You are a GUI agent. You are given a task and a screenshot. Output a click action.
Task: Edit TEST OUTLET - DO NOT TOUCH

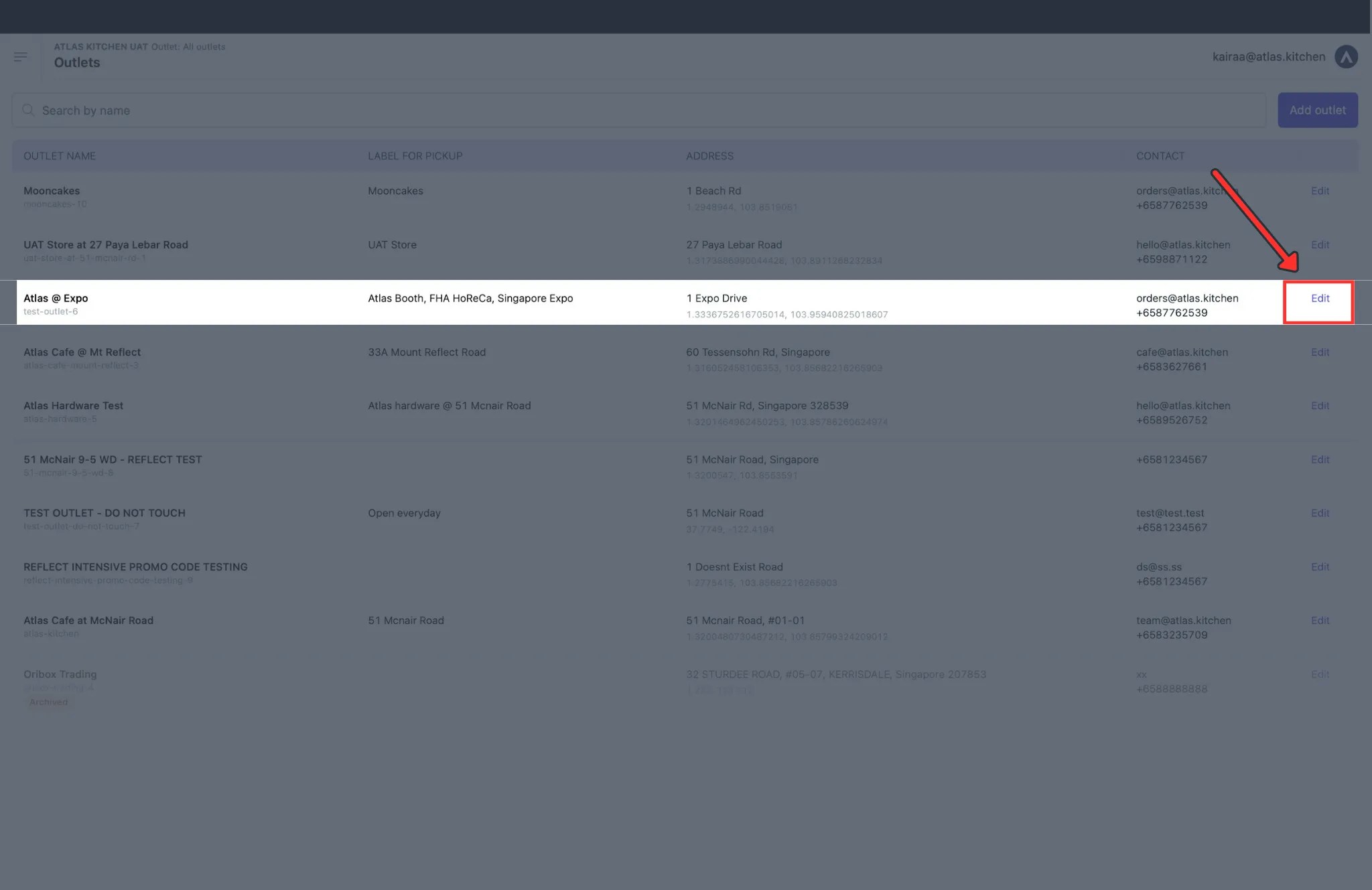pyautogui.click(x=1319, y=513)
